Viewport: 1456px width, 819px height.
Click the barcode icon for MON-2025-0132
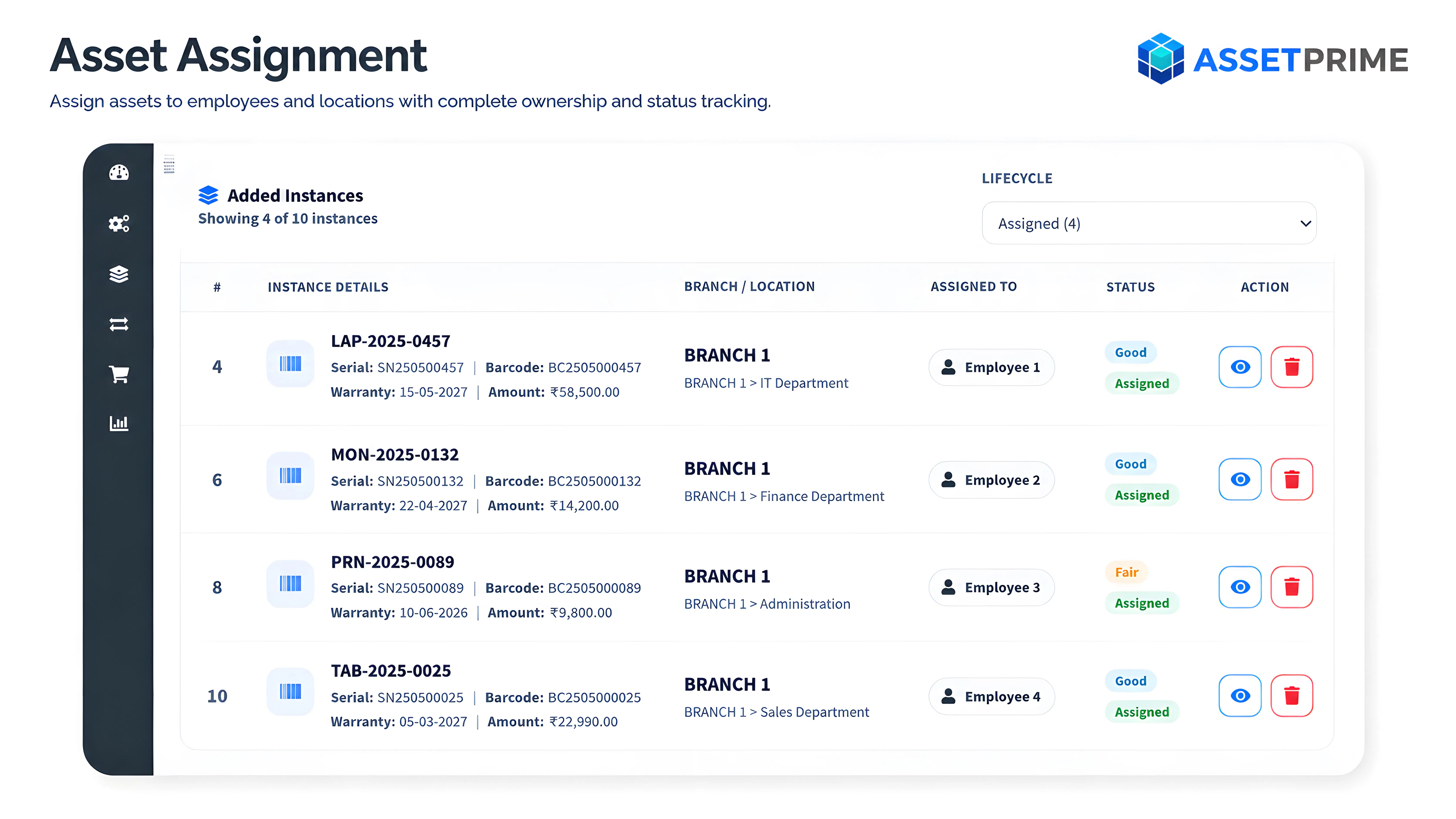point(290,476)
